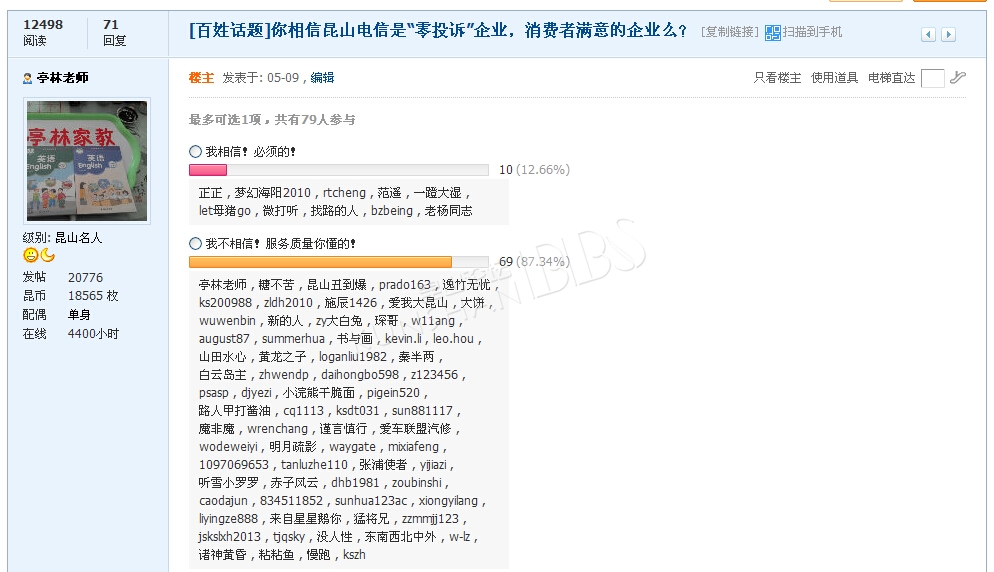
Task: Click the user icon beside 亭林老师
Action: click(x=27, y=78)
